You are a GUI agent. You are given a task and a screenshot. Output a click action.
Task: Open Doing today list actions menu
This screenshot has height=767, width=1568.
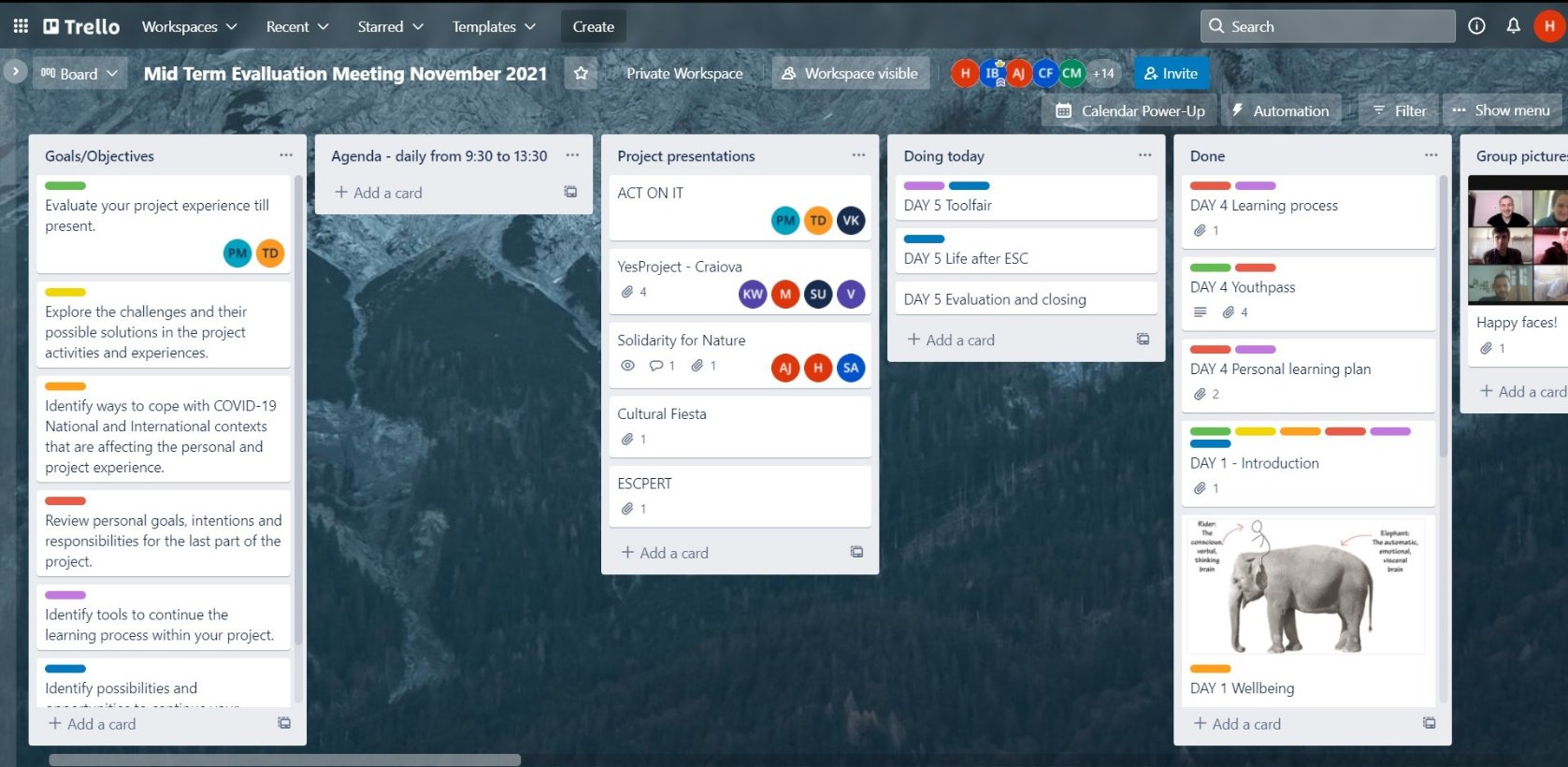[x=1144, y=155]
